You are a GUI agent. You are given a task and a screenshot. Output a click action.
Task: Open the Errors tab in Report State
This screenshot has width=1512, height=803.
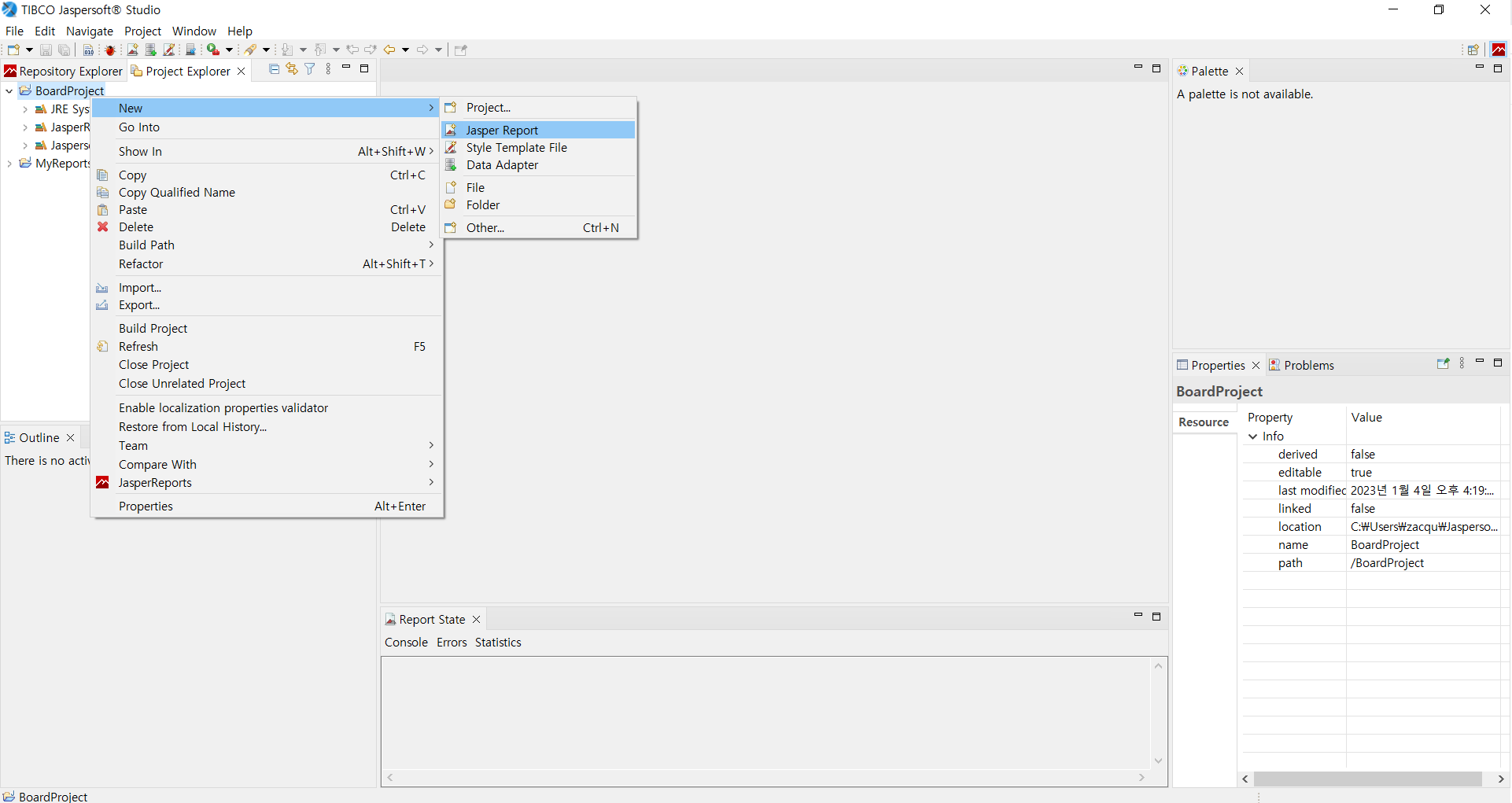tap(452, 643)
